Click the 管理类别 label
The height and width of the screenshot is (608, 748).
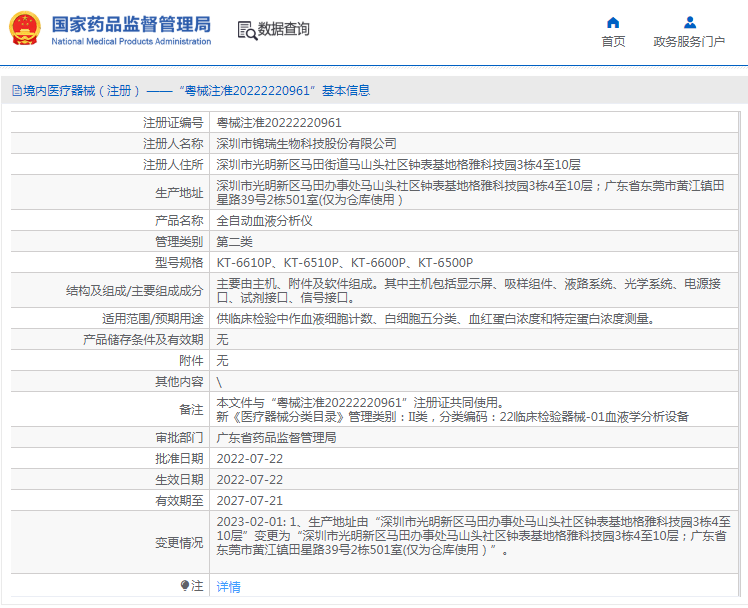179,242
